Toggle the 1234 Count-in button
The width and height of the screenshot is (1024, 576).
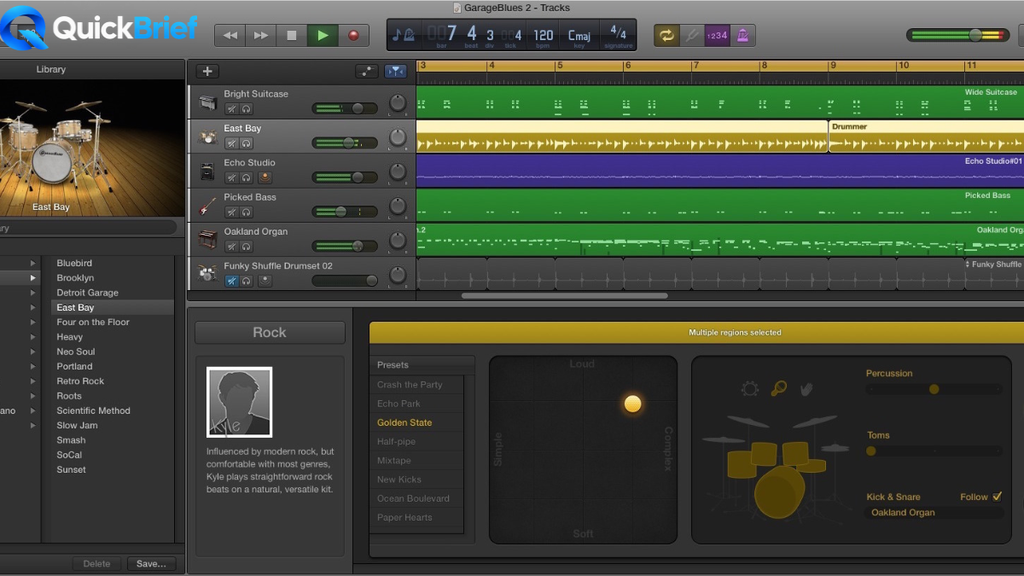[x=716, y=35]
